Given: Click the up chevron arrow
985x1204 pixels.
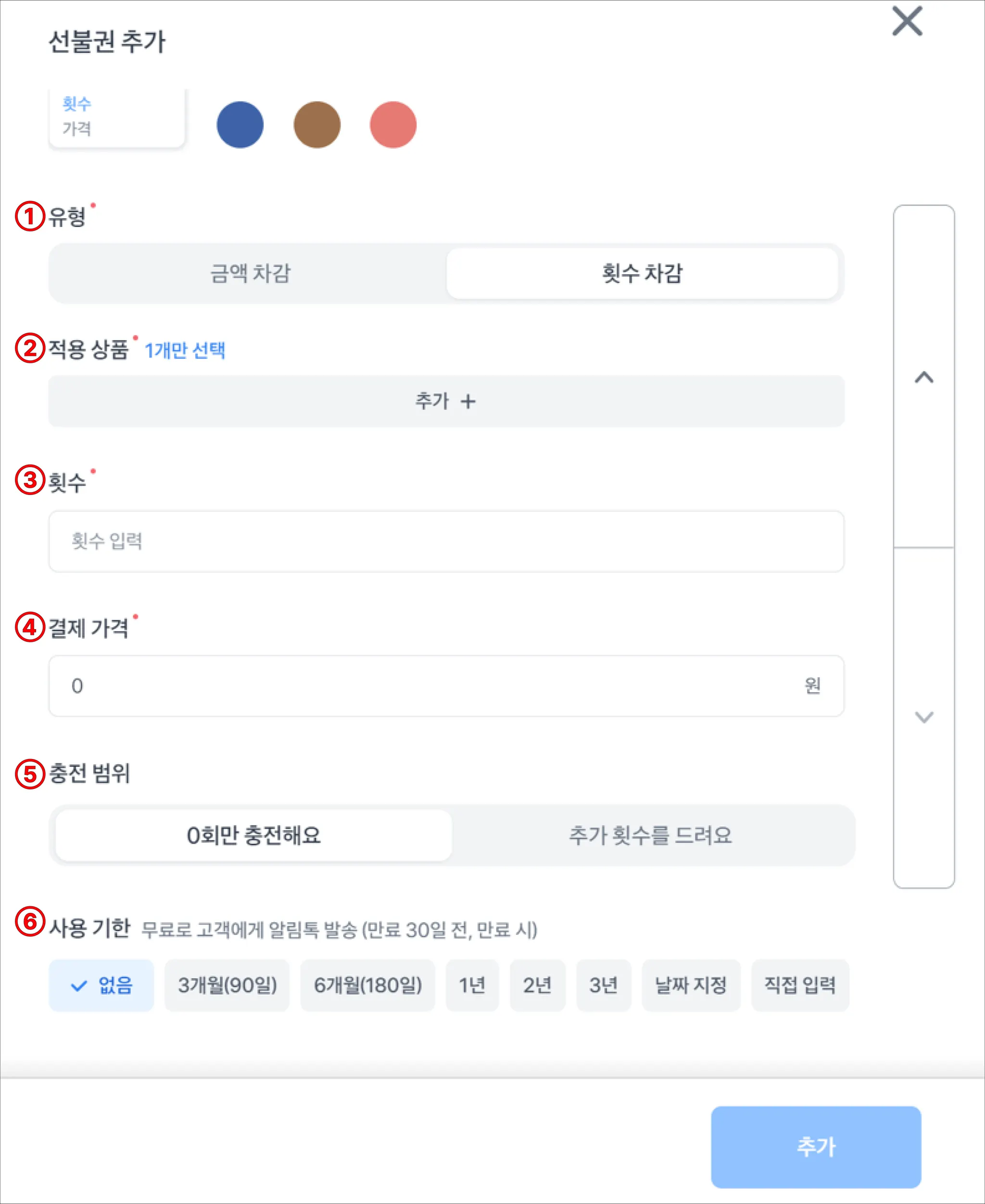Looking at the screenshot, I should point(924,377).
